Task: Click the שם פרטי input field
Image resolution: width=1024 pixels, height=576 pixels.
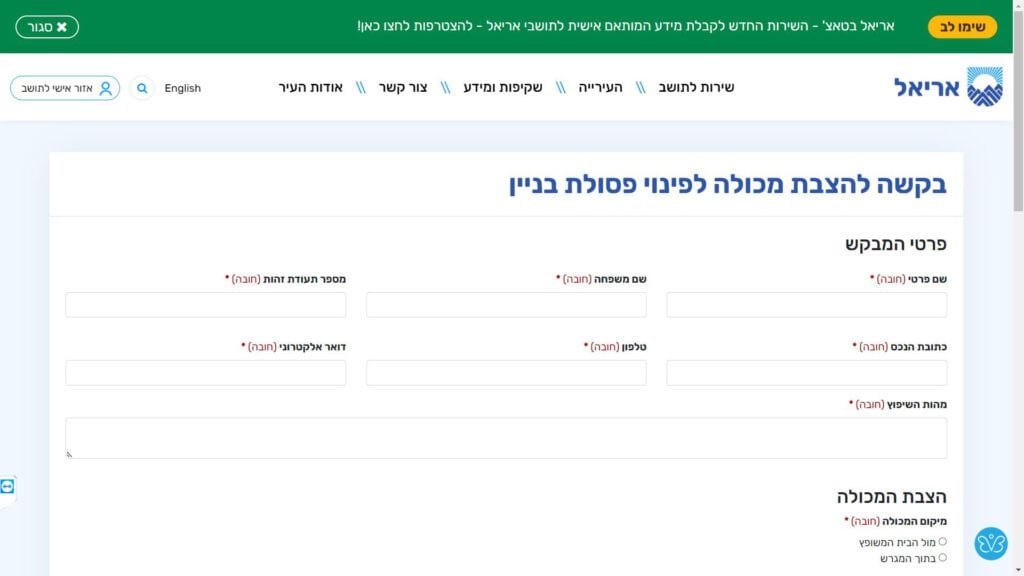Action: [x=806, y=305]
